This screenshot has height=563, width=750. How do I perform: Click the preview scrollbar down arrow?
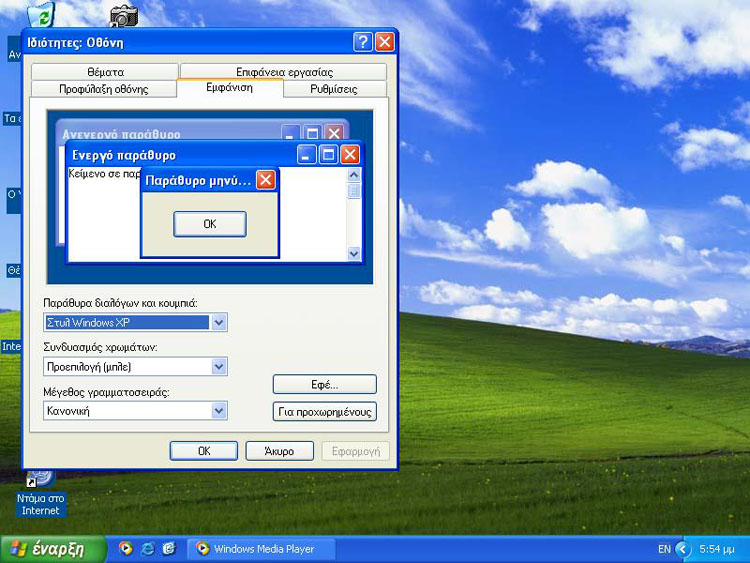click(x=354, y=254)
